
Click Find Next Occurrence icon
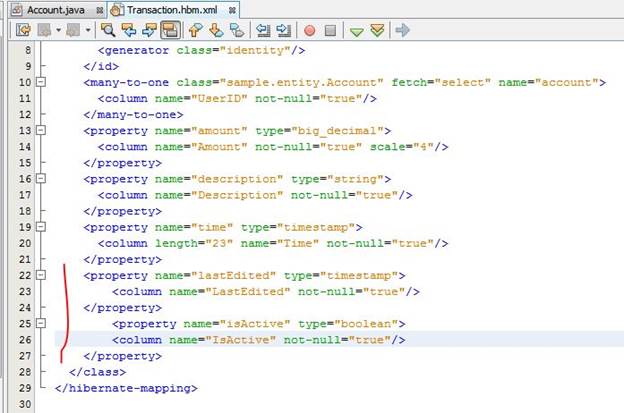point(149,30)
